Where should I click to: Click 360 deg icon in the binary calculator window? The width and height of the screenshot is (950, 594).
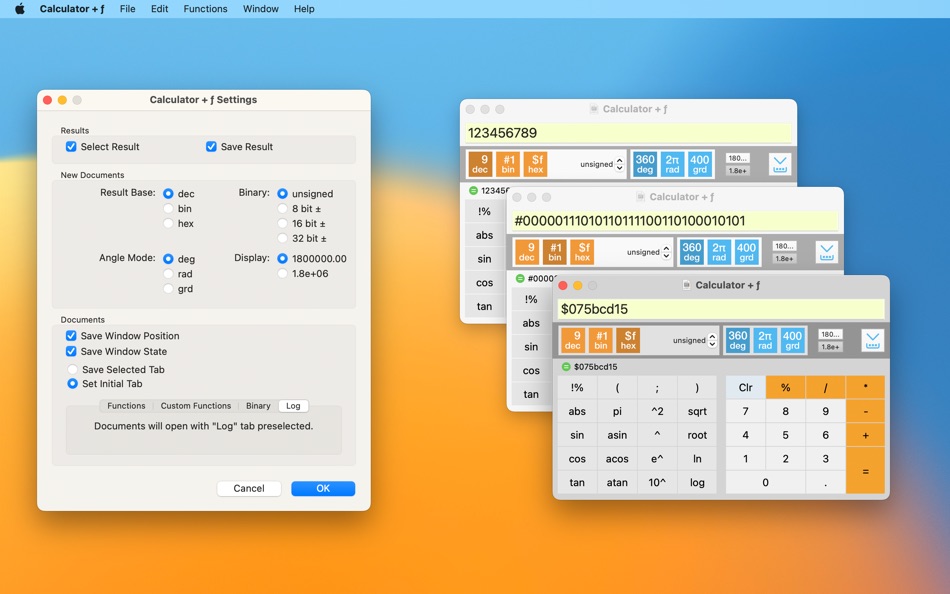tap(691, 252)
